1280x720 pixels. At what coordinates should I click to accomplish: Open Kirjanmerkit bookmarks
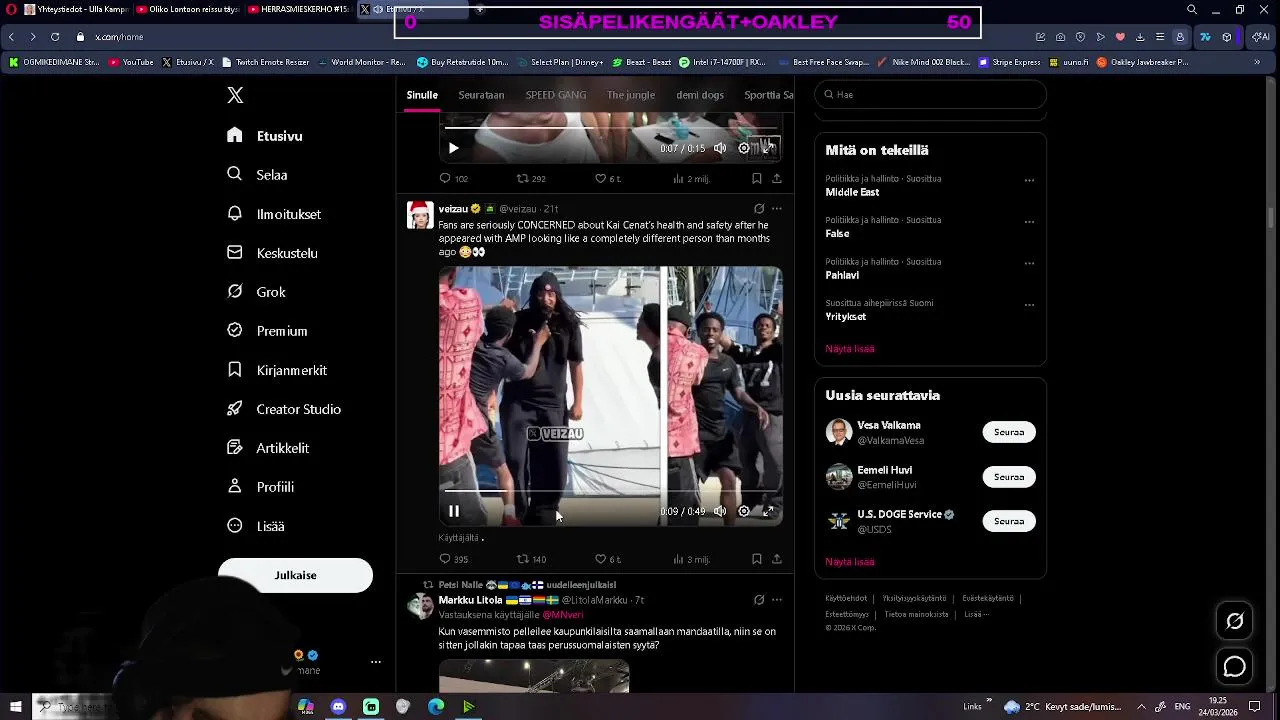coord(277,370)
